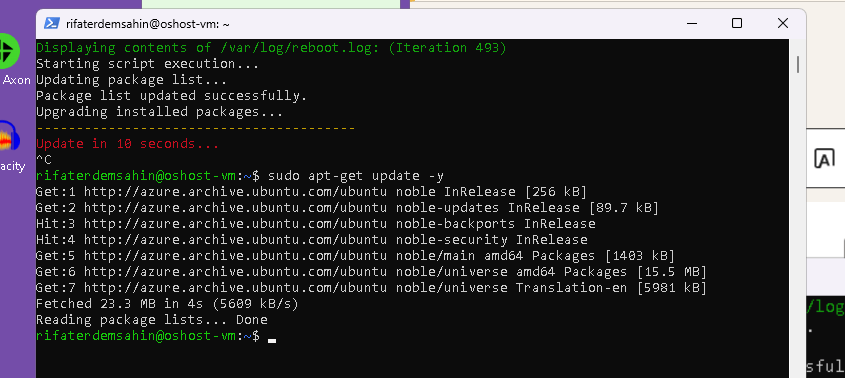This screenshot has width=845, height=378.
Task: Click the Hit:4 noble-security InRelease line
Action: point(311,240)
